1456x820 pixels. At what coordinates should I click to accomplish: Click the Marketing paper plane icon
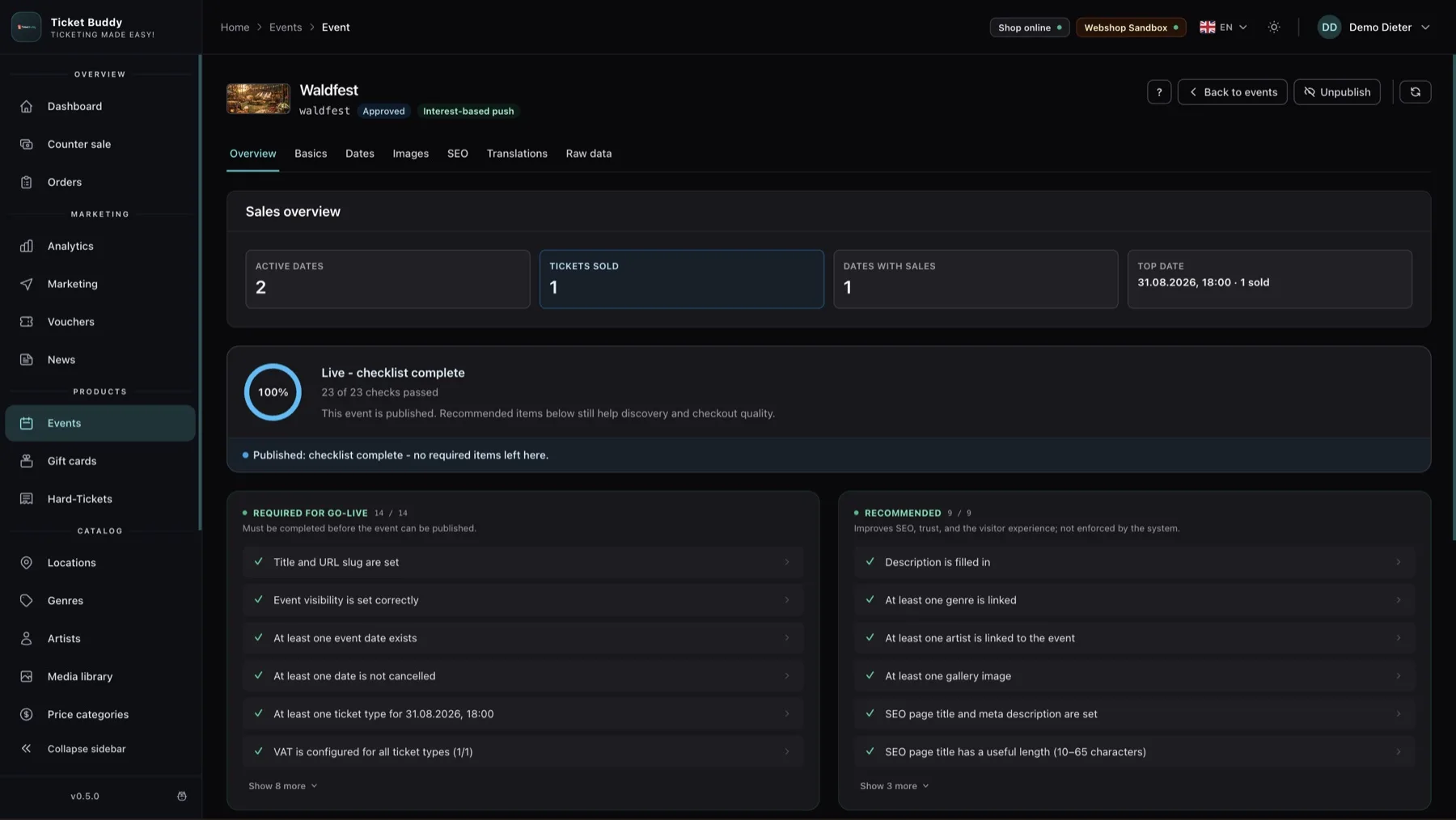[26, 284]
